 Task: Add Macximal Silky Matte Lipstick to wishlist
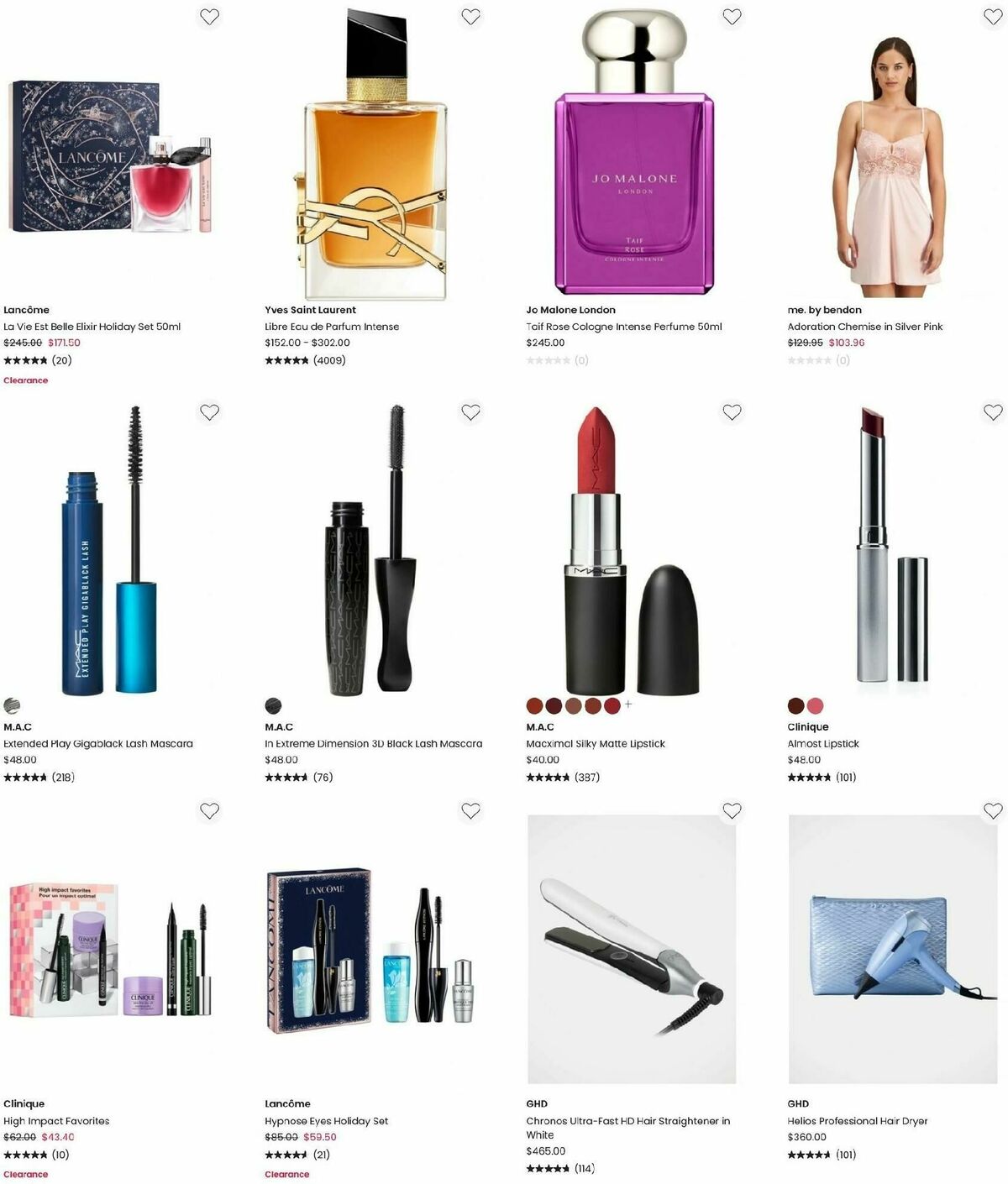[732, 412]
